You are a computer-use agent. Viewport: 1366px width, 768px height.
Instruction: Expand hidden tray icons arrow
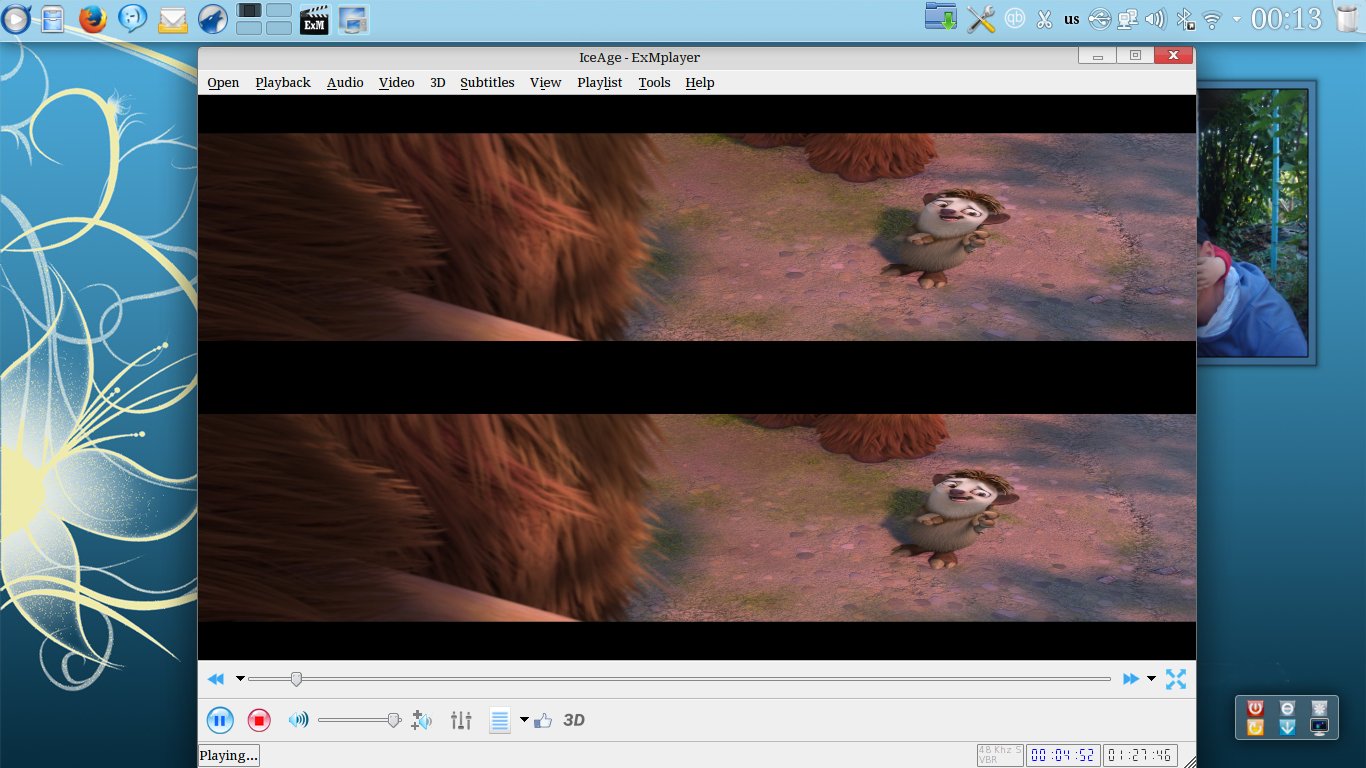(x=1237, y=19)
